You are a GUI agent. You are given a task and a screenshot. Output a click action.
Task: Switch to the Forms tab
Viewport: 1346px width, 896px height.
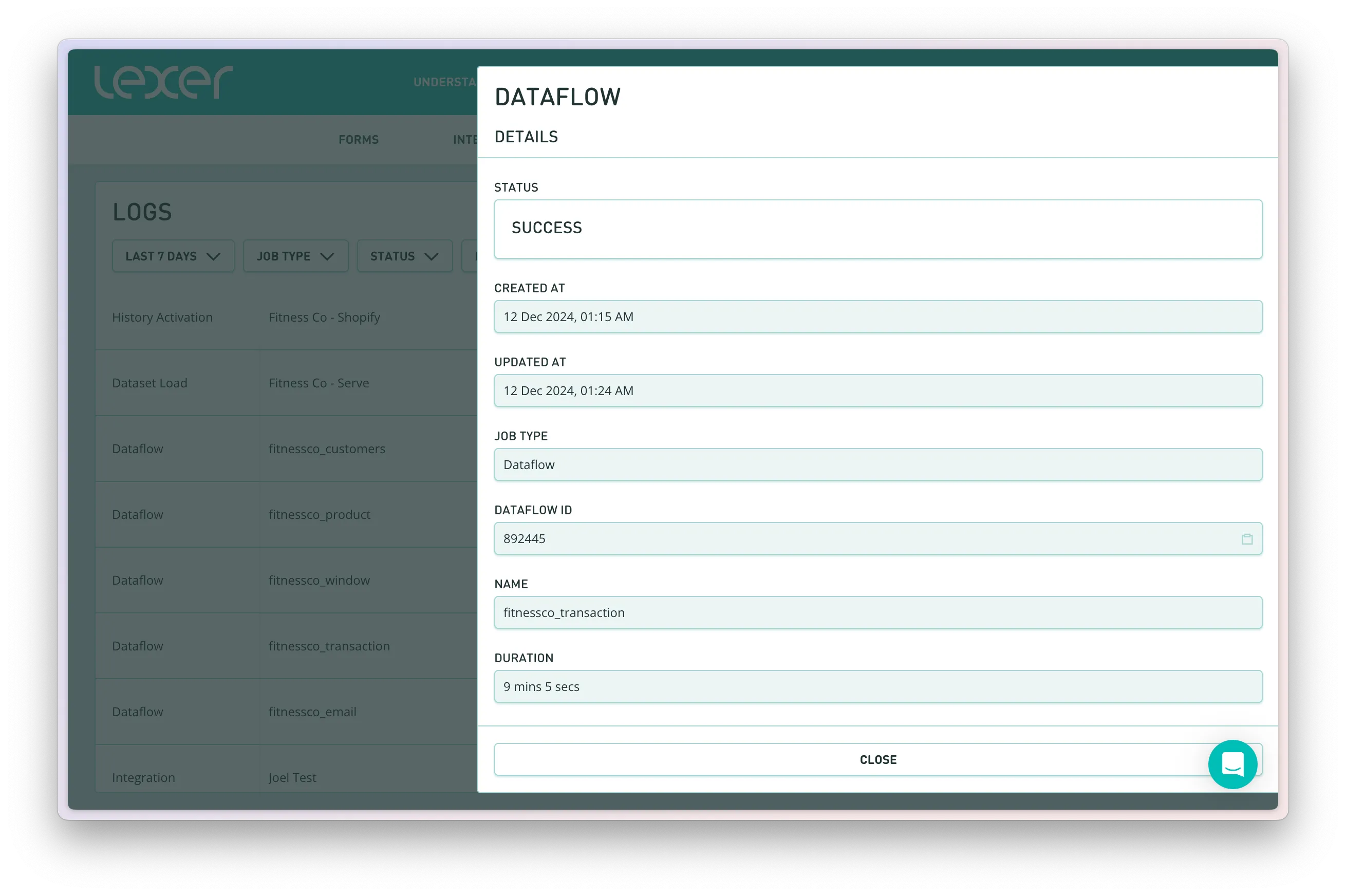click(358, 140)
